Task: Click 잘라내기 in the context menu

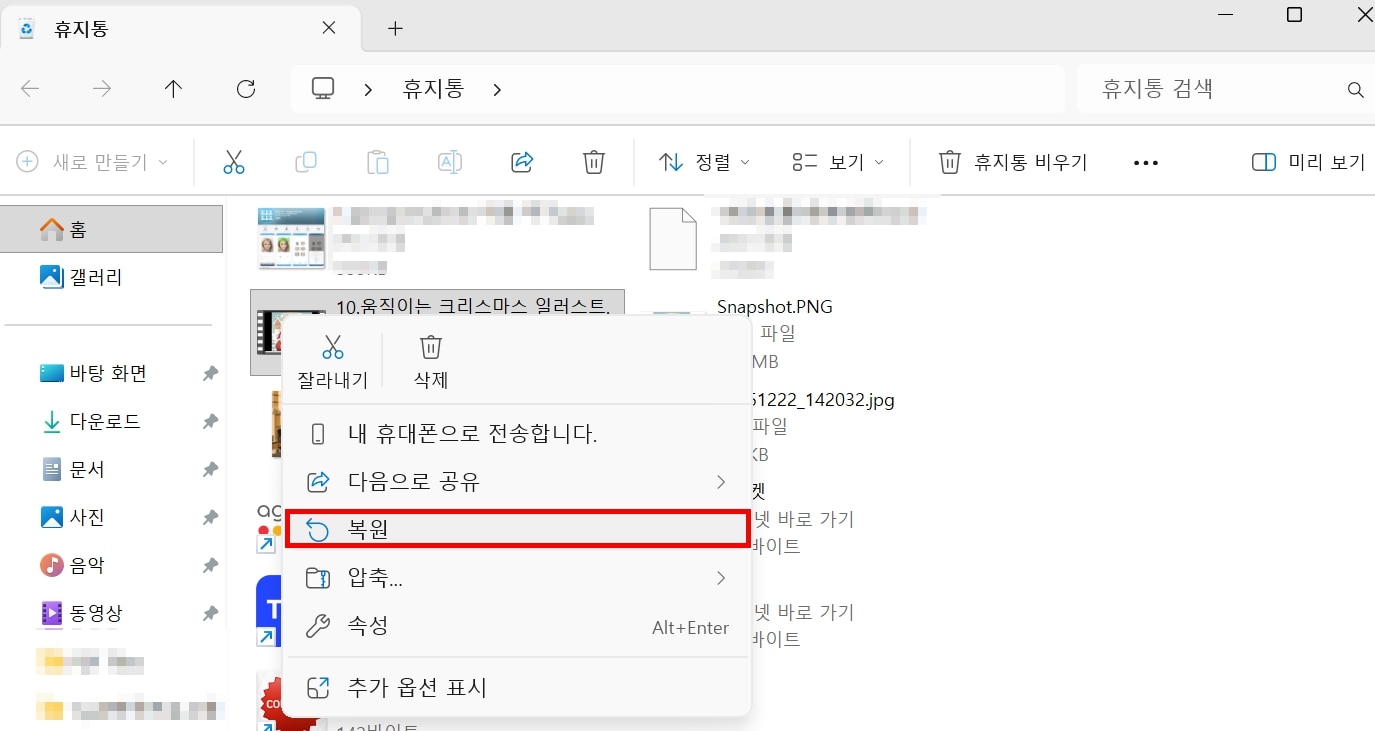Action: (333, 361)
